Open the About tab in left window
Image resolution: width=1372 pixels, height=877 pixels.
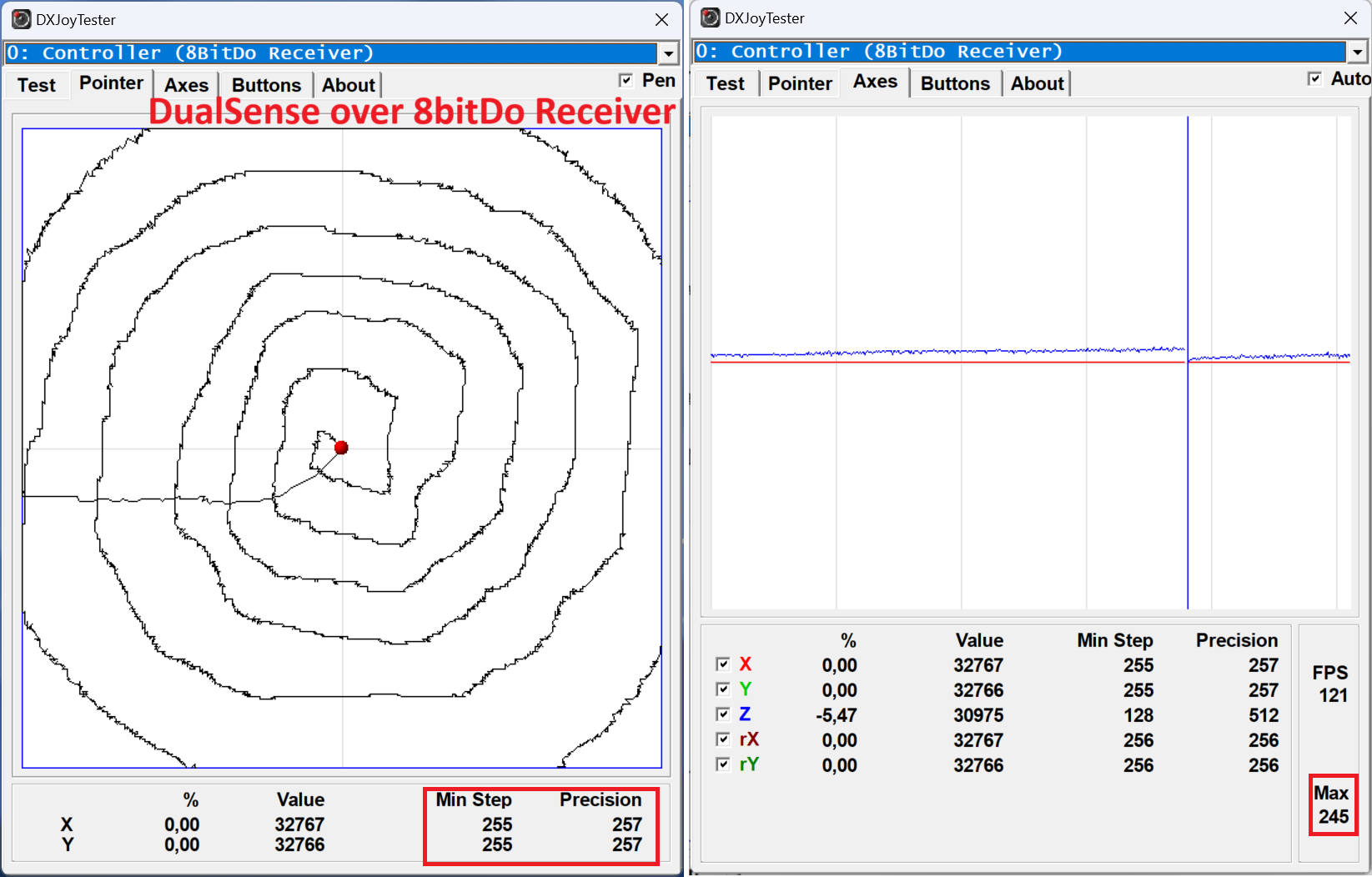(348, 85)
